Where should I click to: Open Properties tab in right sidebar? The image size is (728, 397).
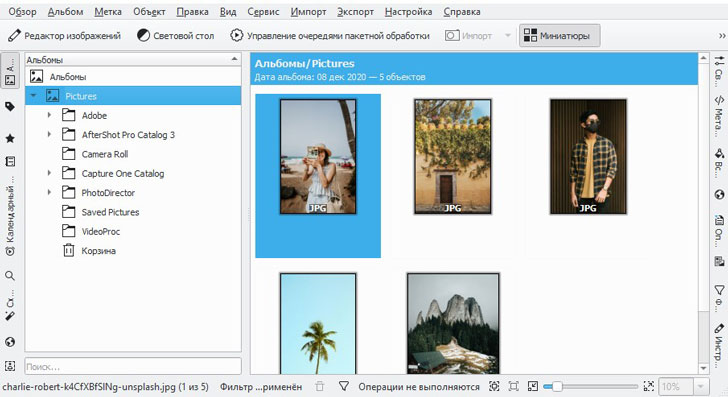[x=719, y=71]
